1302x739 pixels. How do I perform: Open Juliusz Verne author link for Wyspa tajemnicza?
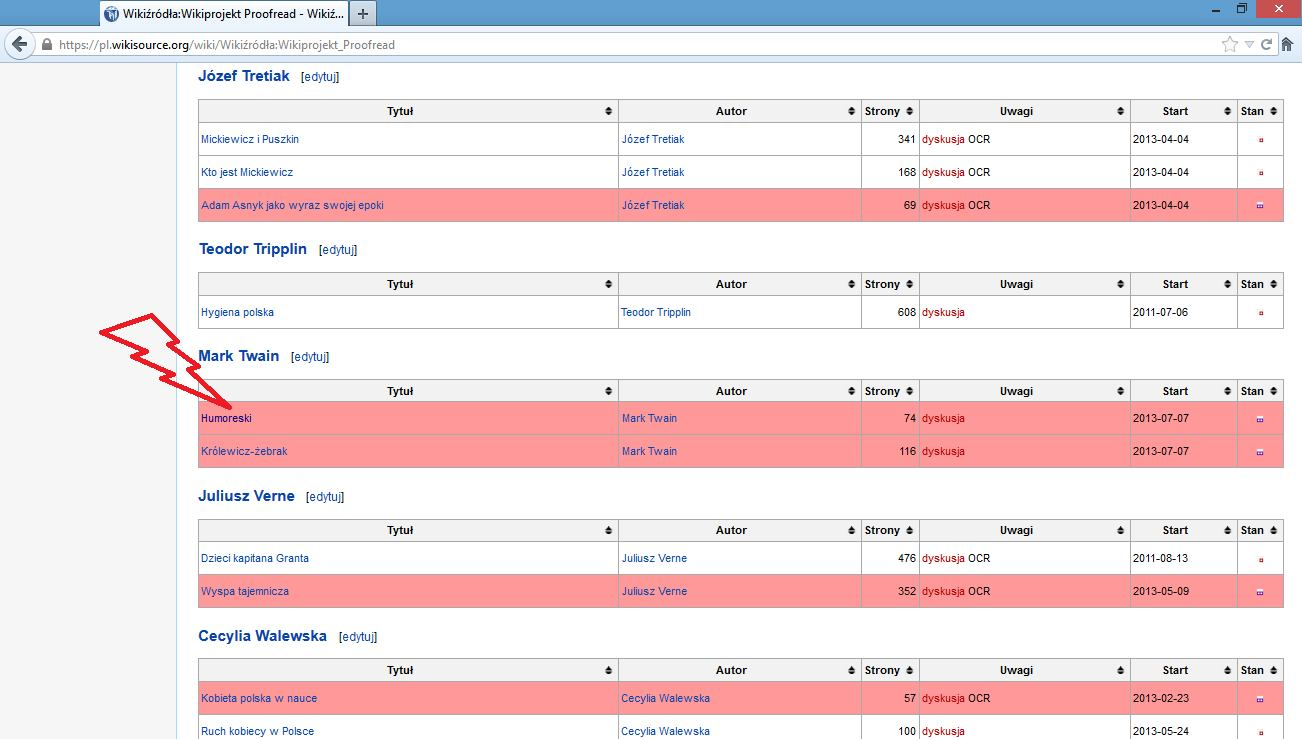pyautogui.click(x=654, y=591)
